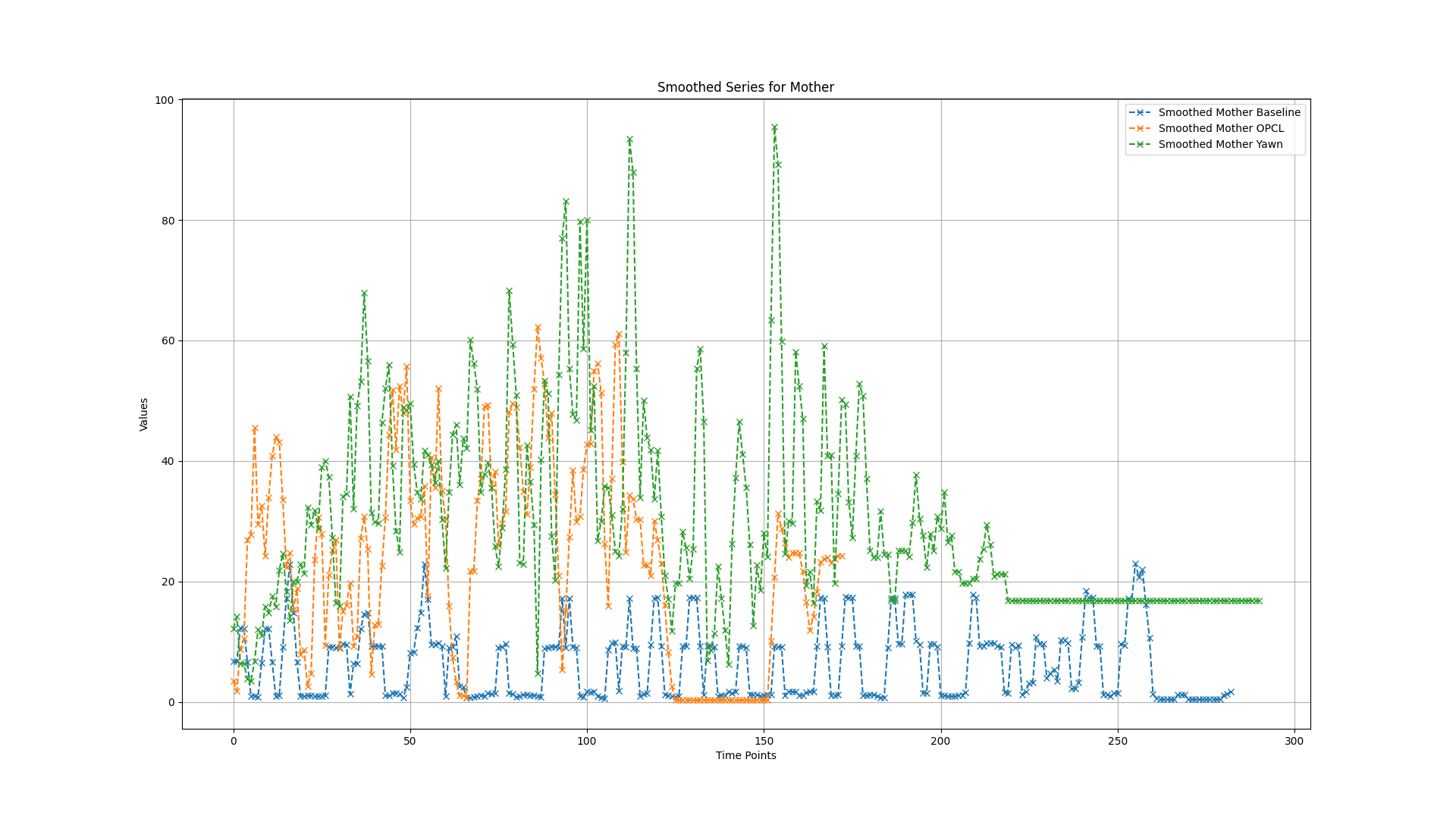Click the Values y-axis label
The width and height of the screenshot is (1456, 819).
[144, 414]
